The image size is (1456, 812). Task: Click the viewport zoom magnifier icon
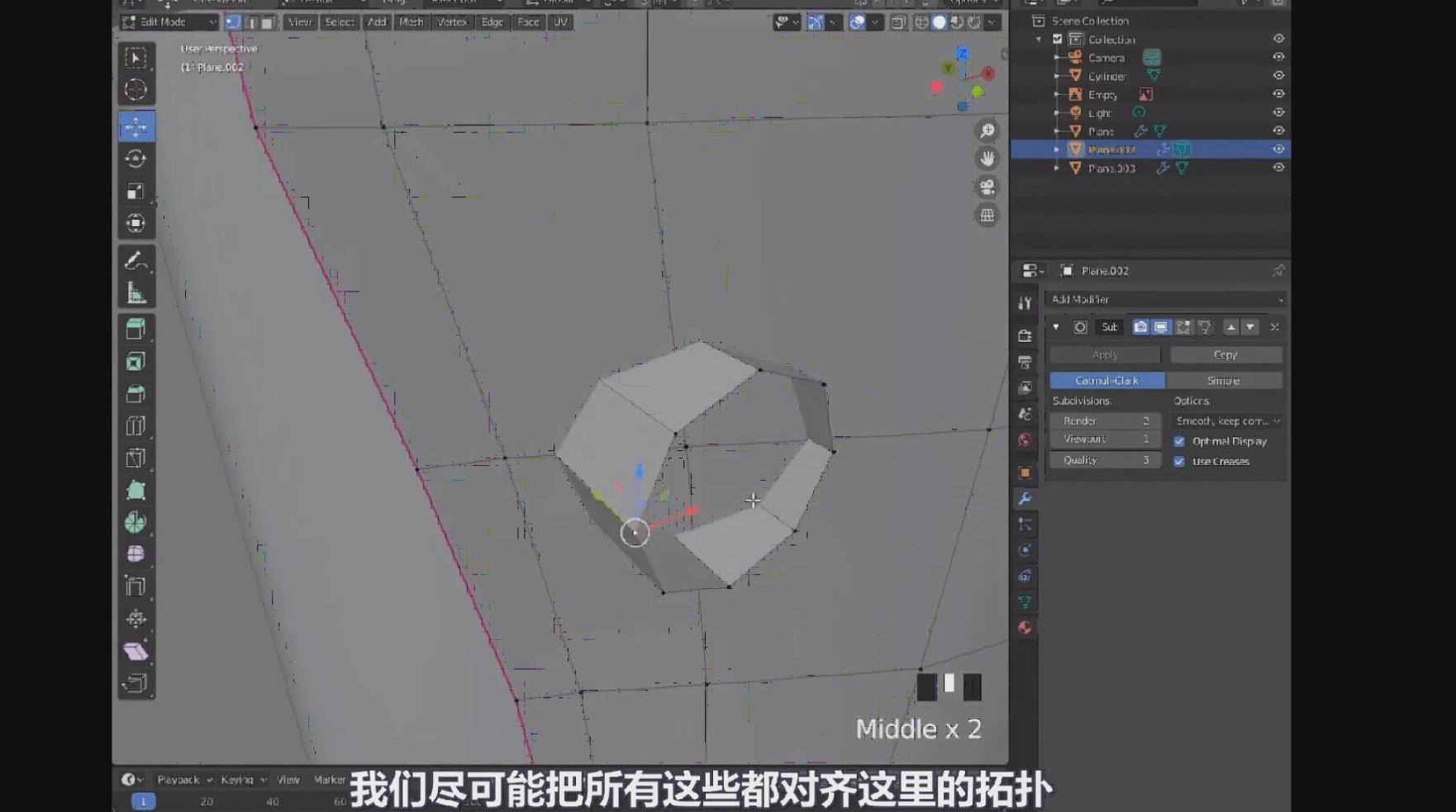[987, 131]
